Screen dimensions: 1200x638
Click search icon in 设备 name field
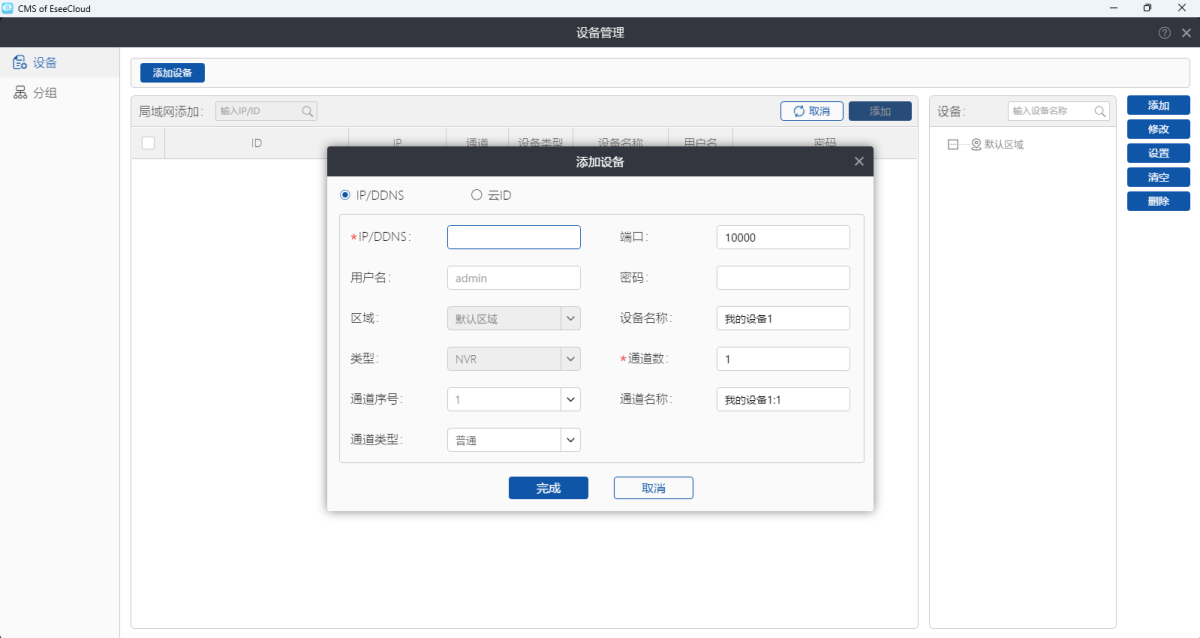(x=1100, y=112)
